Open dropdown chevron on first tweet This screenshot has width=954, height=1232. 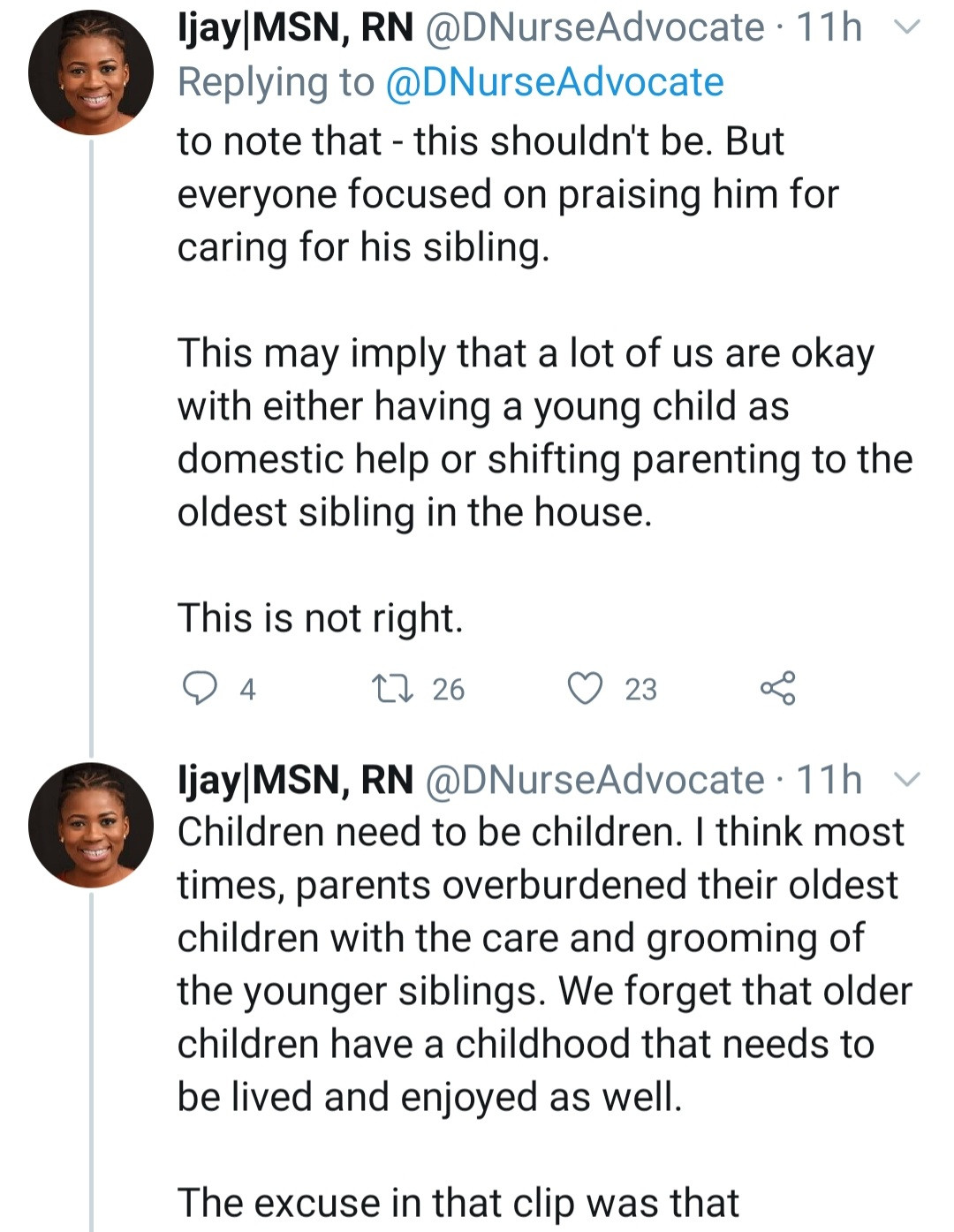(907, 27)
